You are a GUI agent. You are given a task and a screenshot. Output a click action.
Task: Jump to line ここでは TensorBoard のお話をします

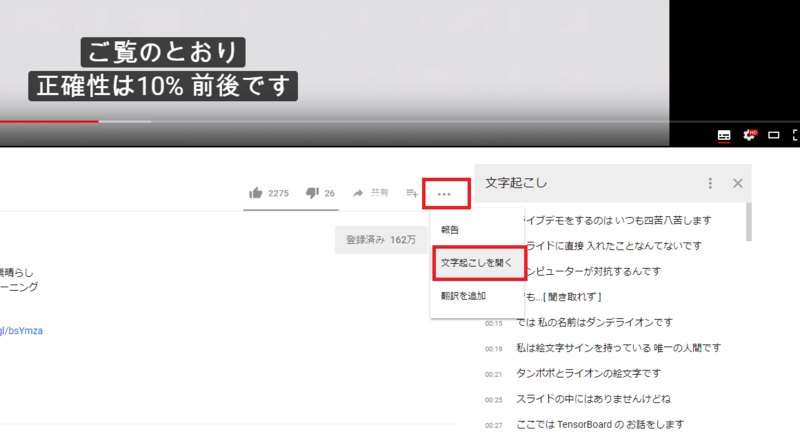coord(600,424)
